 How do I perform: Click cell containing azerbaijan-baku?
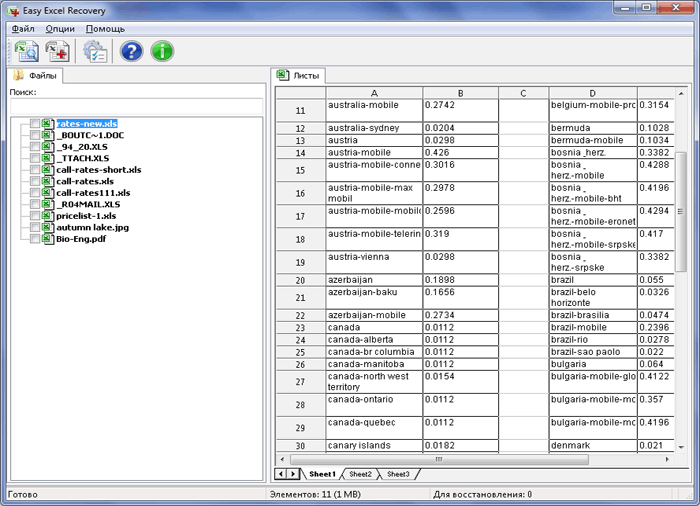pyautogui.click(x=374, y=297)
